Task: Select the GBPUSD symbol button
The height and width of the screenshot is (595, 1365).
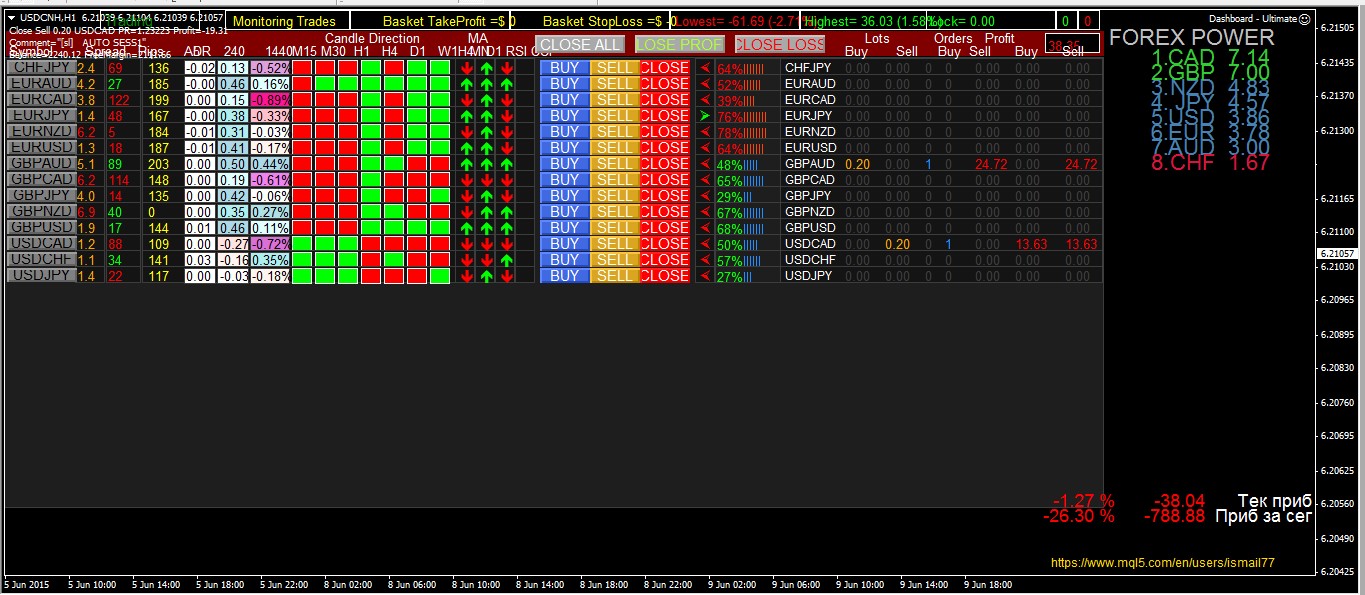Action: [x=41, y=228]
